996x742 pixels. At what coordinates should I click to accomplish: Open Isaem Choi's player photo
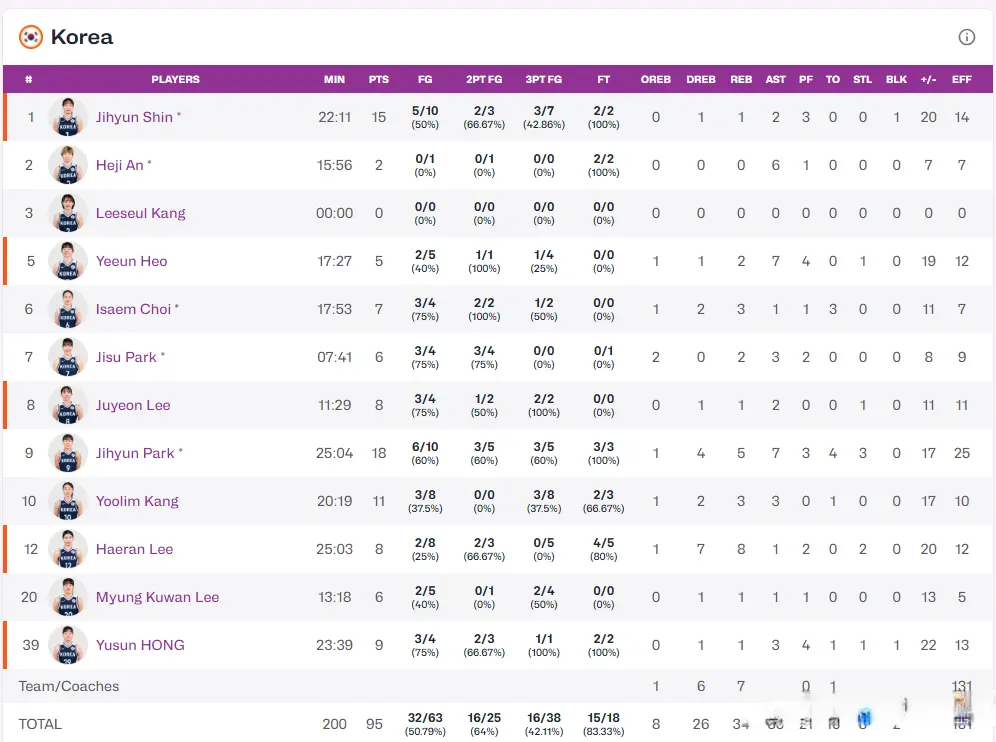(x=68, y=309)
